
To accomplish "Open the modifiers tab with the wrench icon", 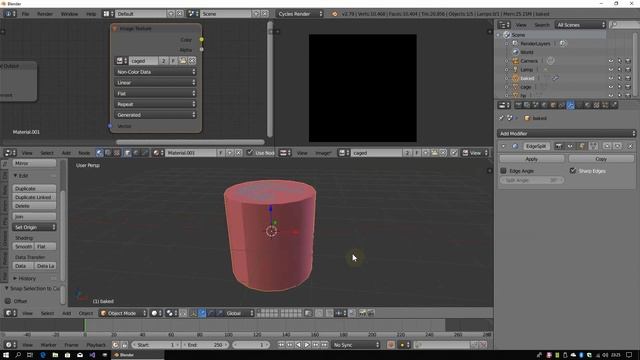I will [x=570, y=105].
